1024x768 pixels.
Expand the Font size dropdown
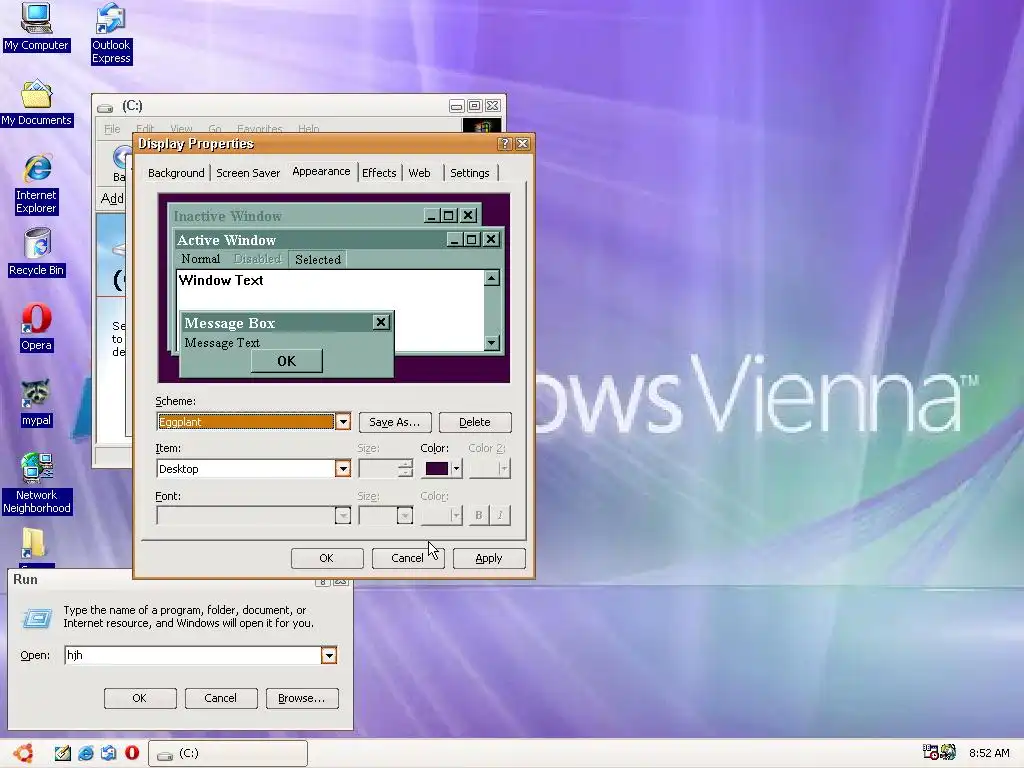click(405, 515)
